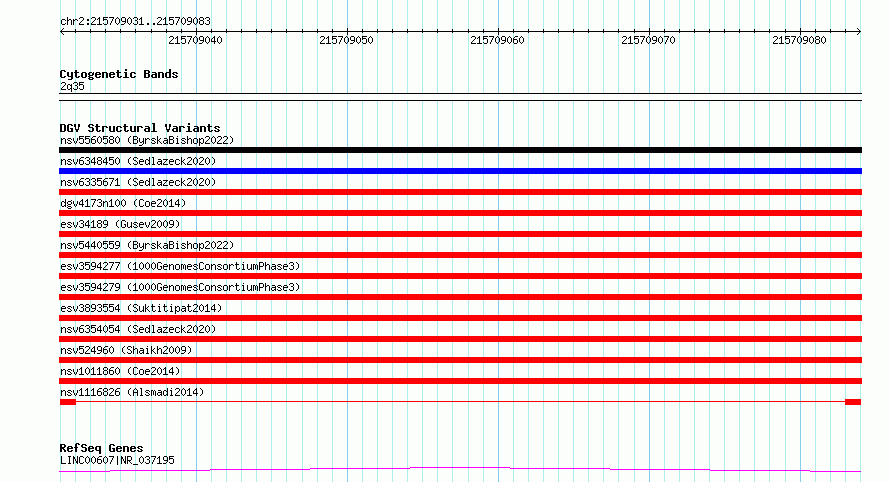
Task: Click the red bar under nsv6354054
Action: (460, 339)
